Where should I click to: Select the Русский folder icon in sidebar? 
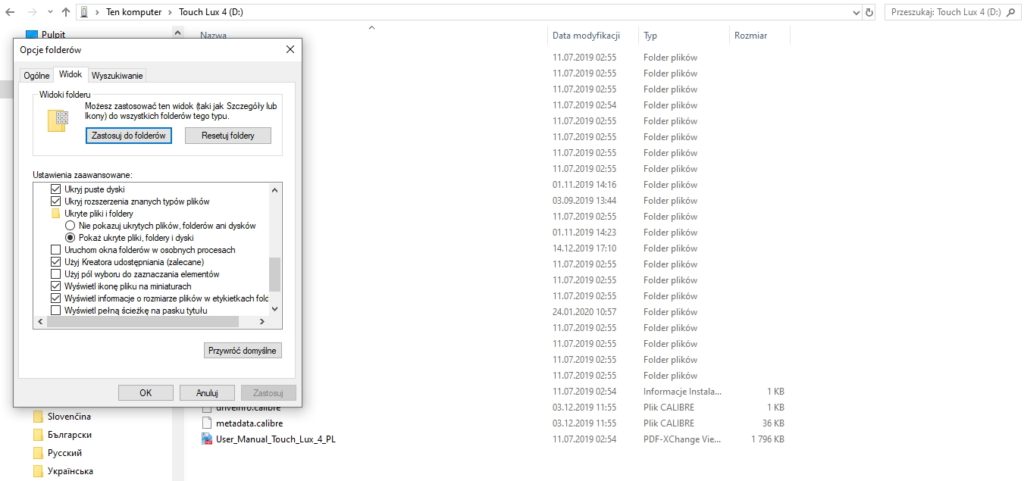(38, 453)
